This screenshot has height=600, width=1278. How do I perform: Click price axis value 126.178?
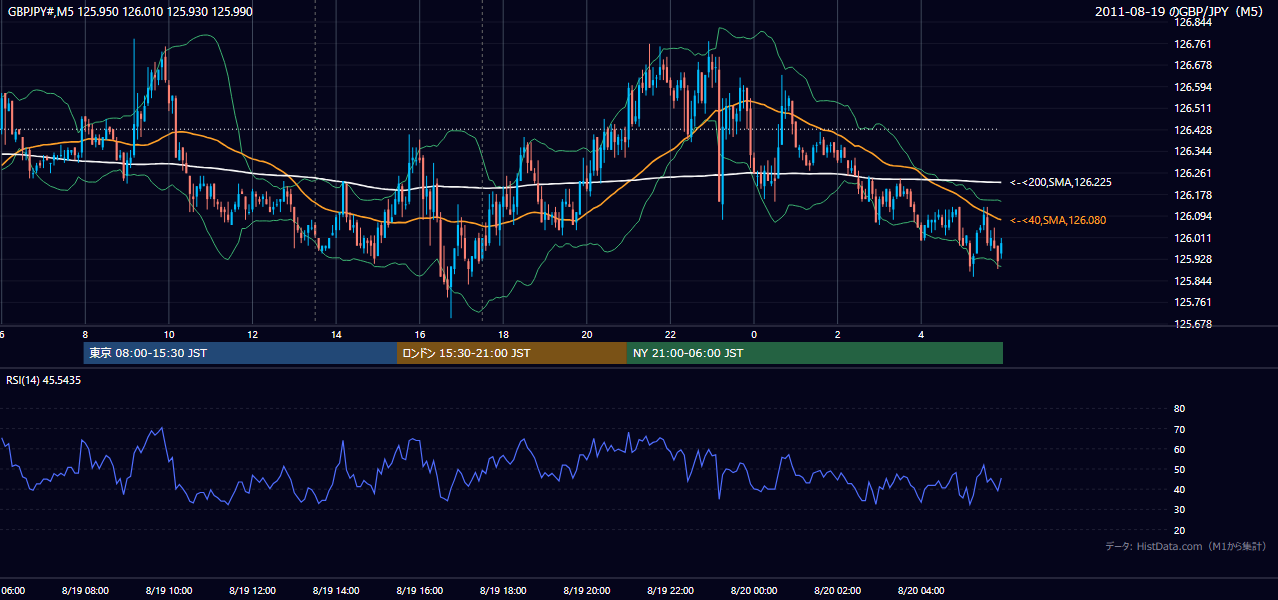pos(1193,195)
